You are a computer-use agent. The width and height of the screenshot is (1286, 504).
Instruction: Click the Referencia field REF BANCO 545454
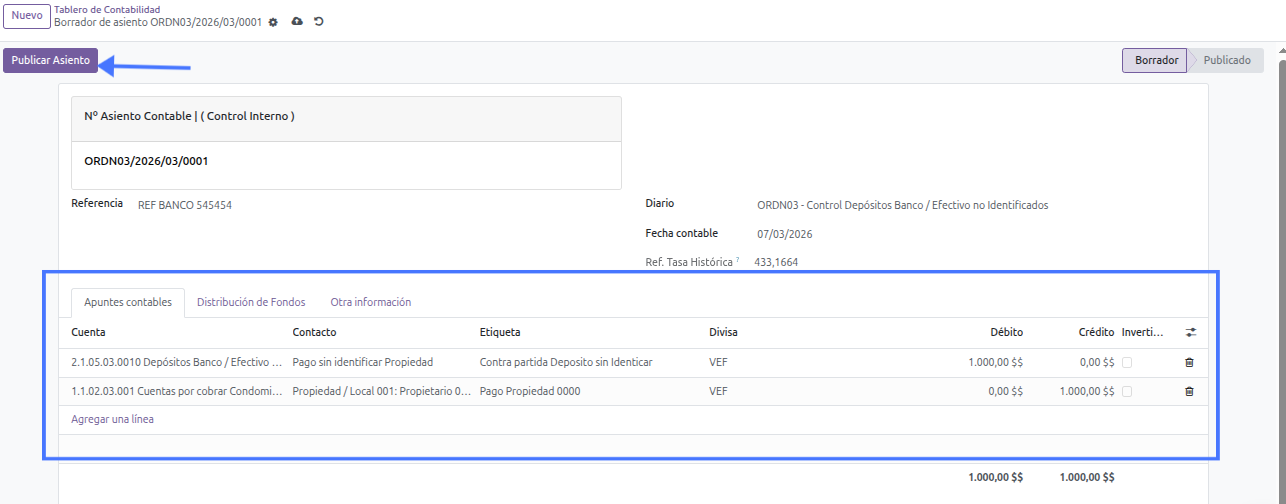185,205
